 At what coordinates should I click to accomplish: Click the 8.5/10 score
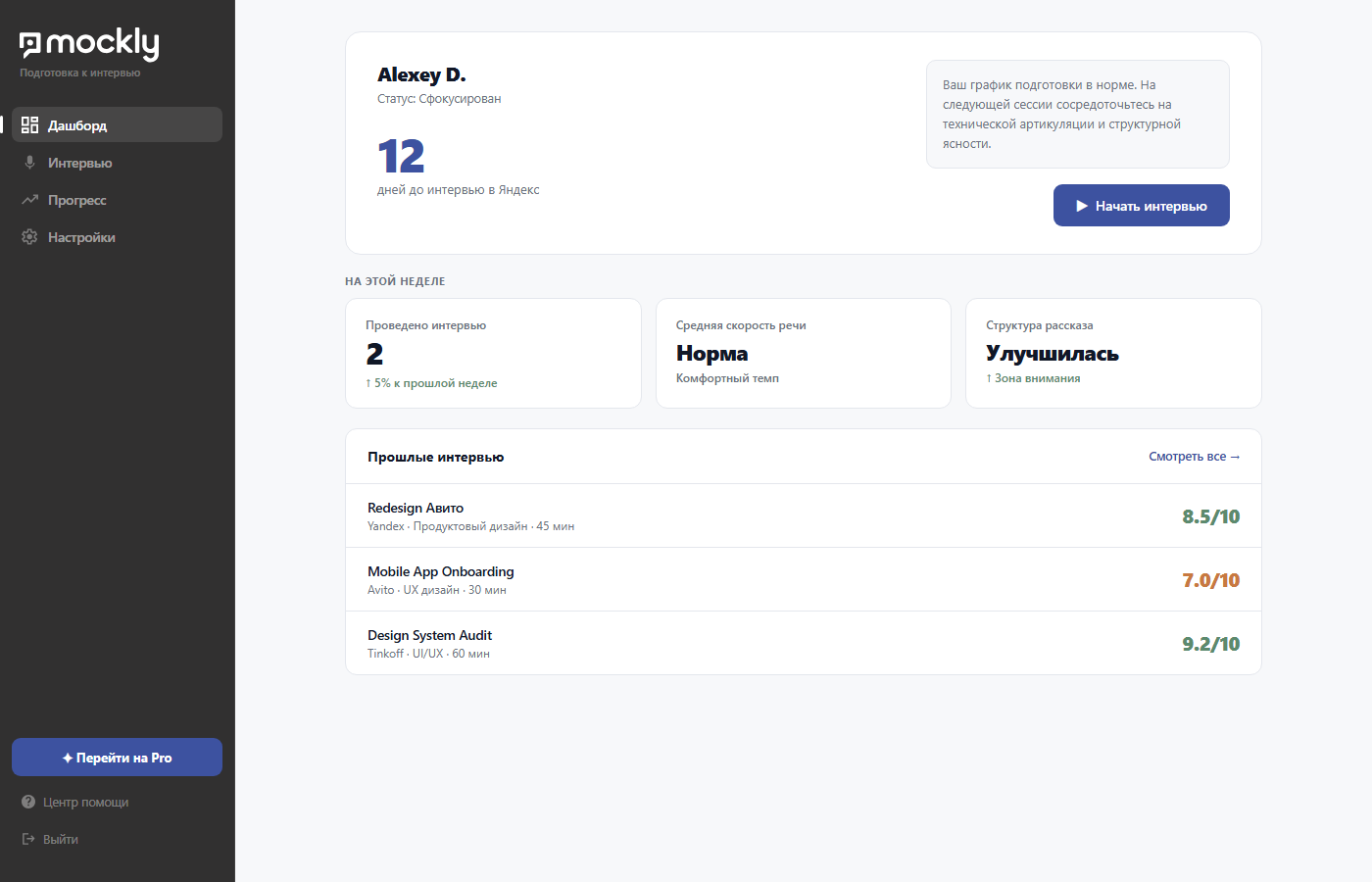pos(1210,516)
